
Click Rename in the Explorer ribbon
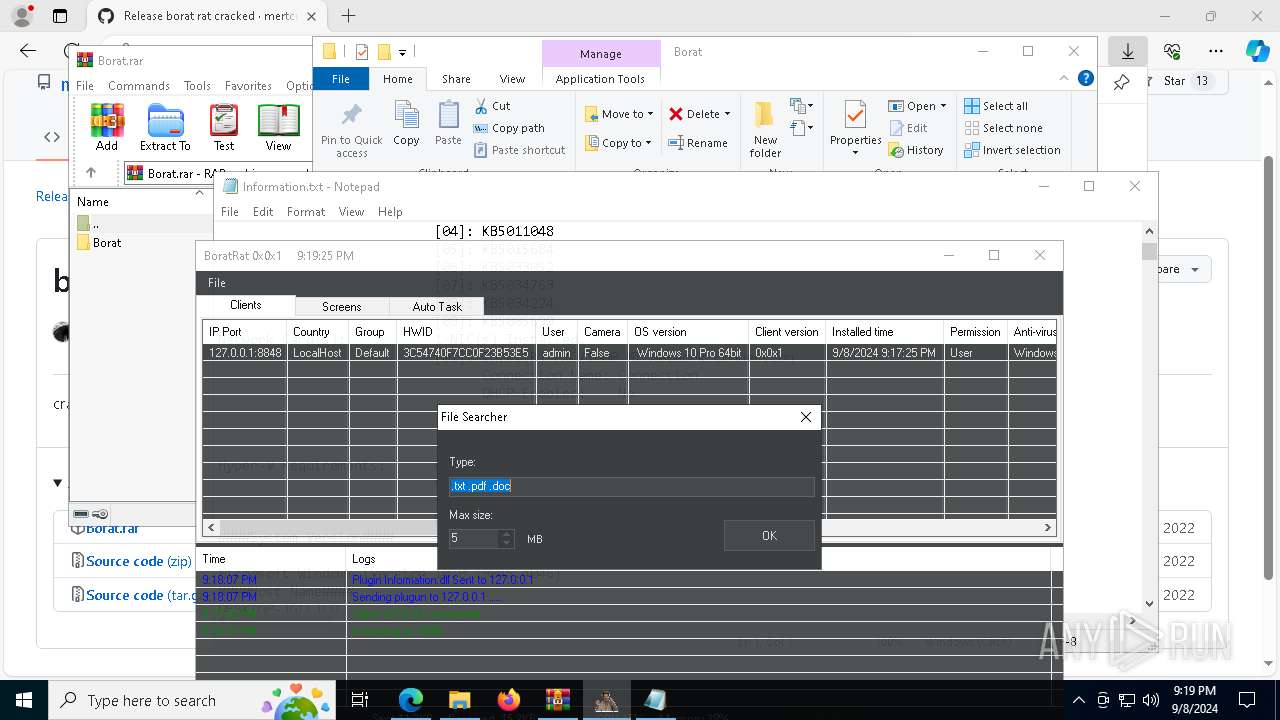(x=698, y=143)
